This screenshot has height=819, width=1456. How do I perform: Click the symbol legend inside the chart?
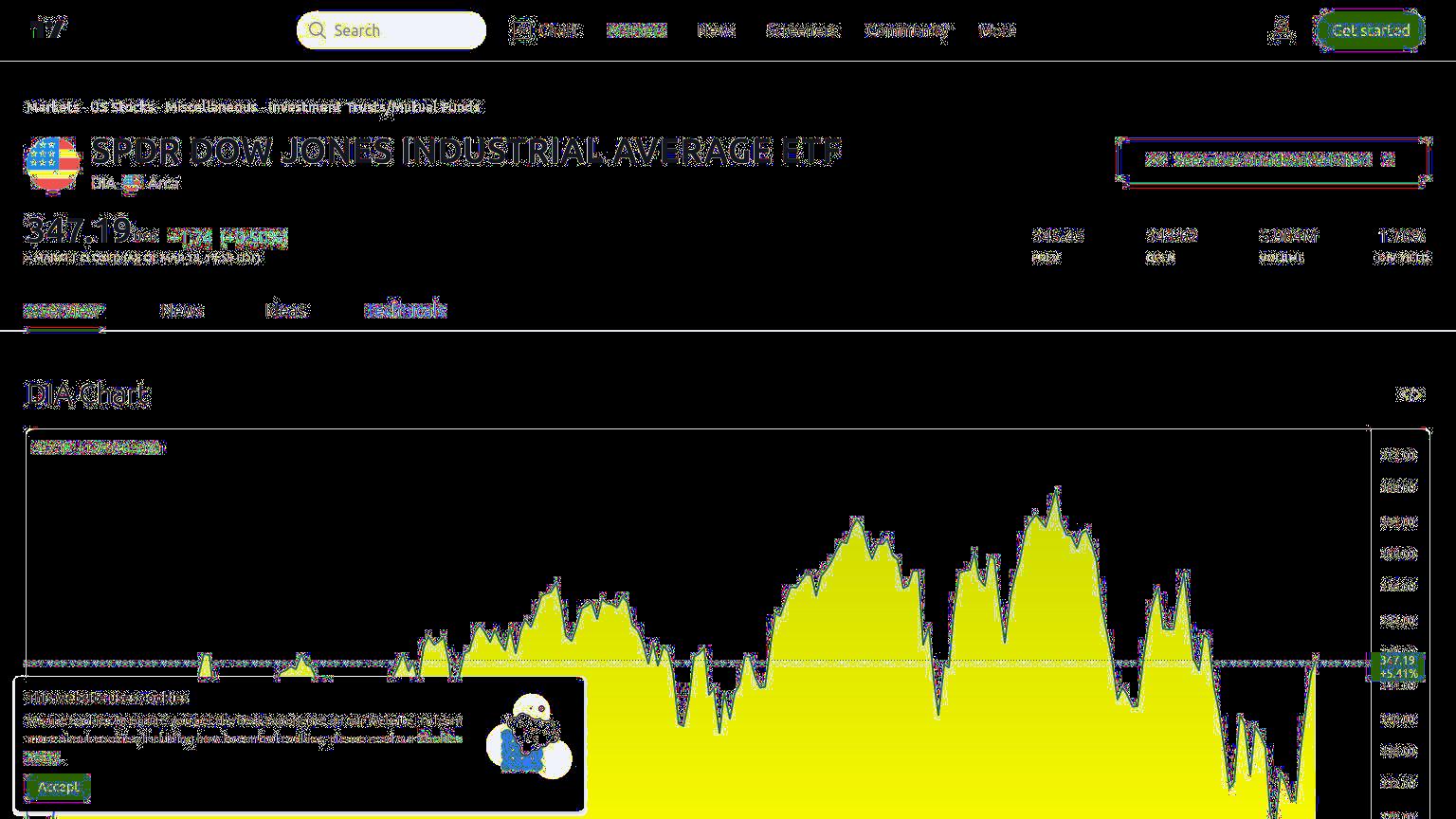[98, 447]
